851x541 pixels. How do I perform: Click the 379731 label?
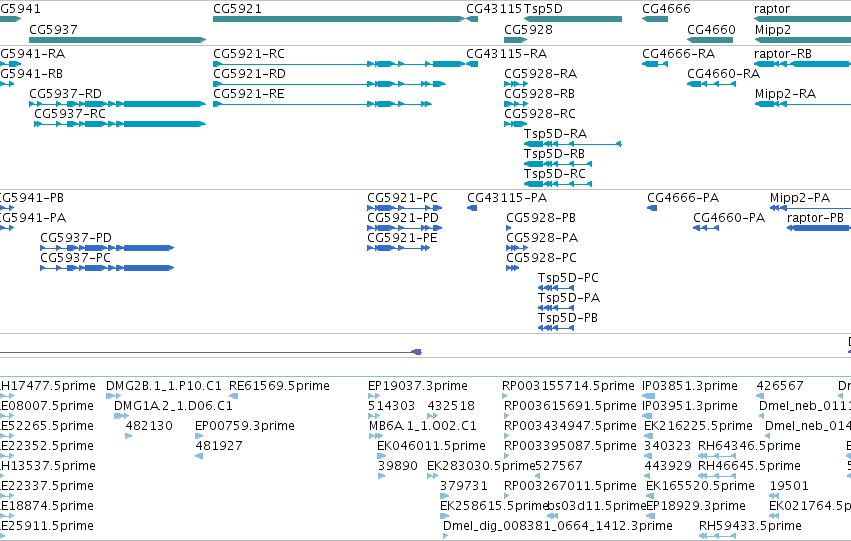463,486
